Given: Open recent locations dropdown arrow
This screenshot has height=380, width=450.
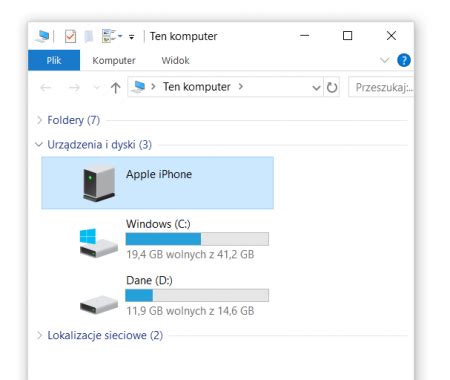Looking at the screenshot, I should [97, 88].
